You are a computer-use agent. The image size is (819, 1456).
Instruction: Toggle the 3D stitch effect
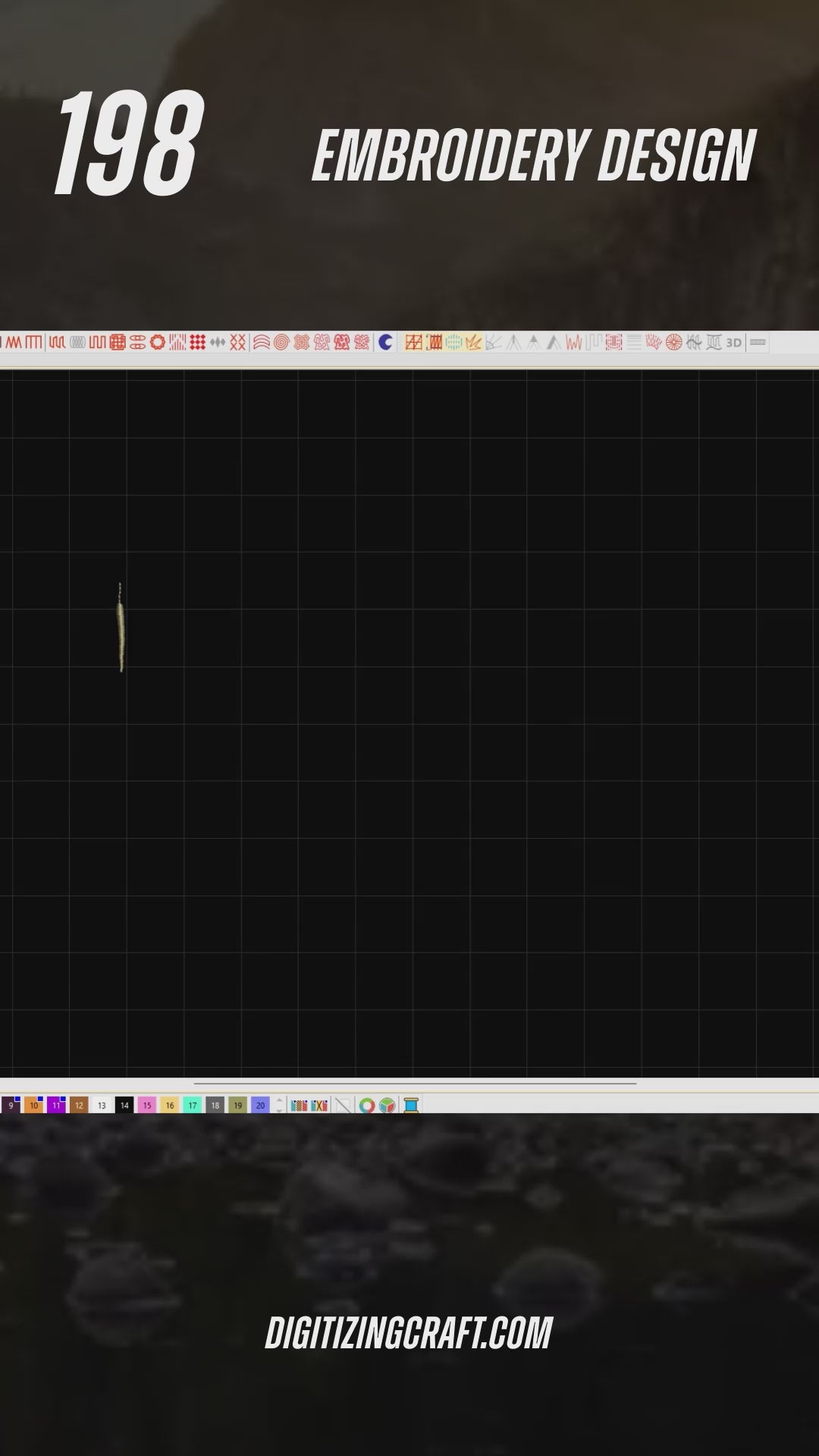coord(733,343)
